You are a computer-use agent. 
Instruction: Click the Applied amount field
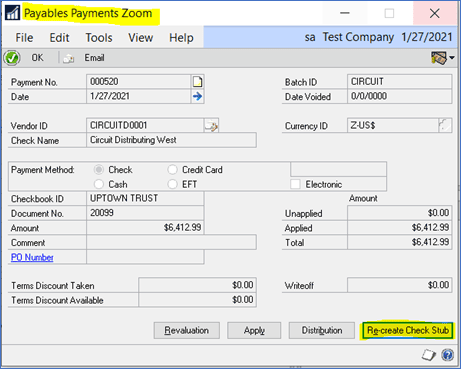(400, 228)
